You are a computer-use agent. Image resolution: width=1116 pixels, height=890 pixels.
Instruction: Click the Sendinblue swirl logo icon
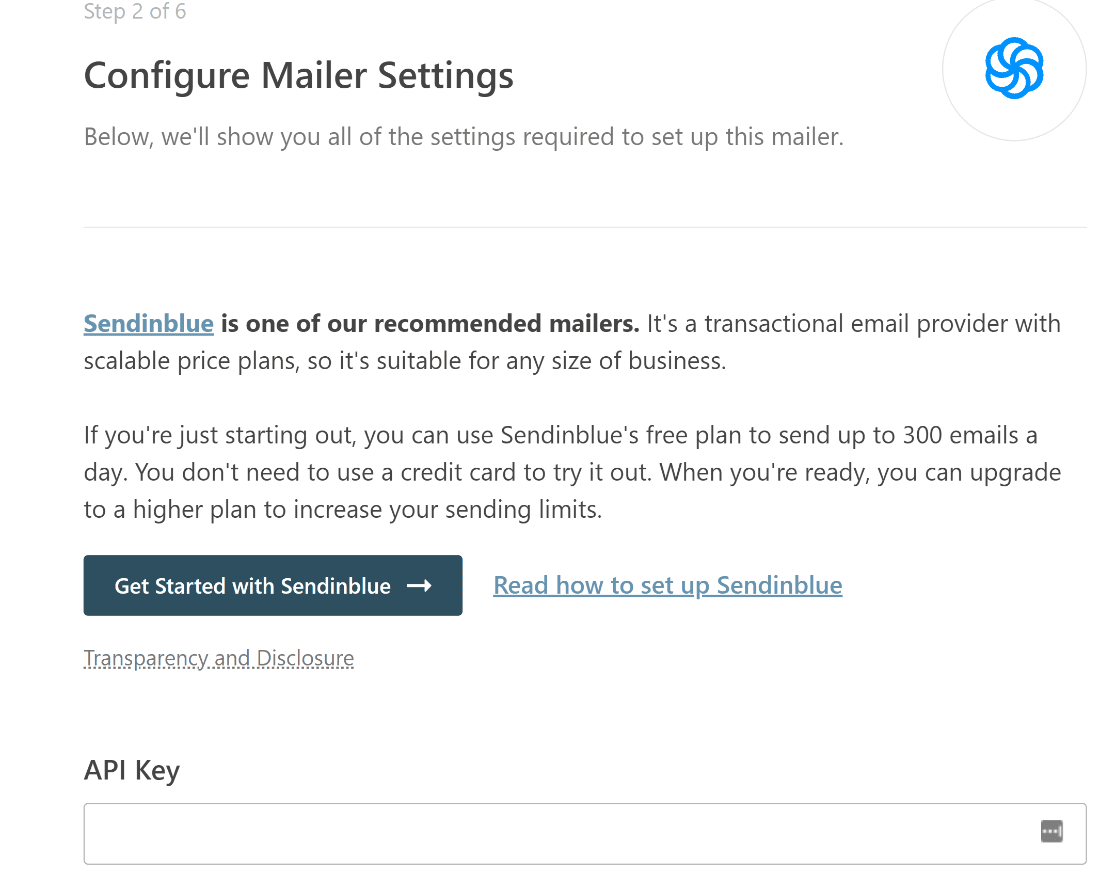[1014, 68]
